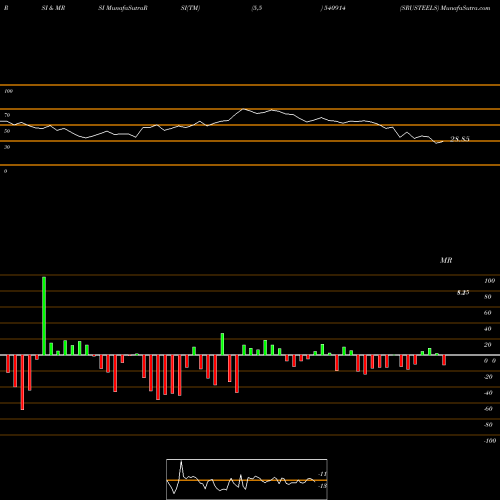Click the stock code '540914'

point(334,8)
